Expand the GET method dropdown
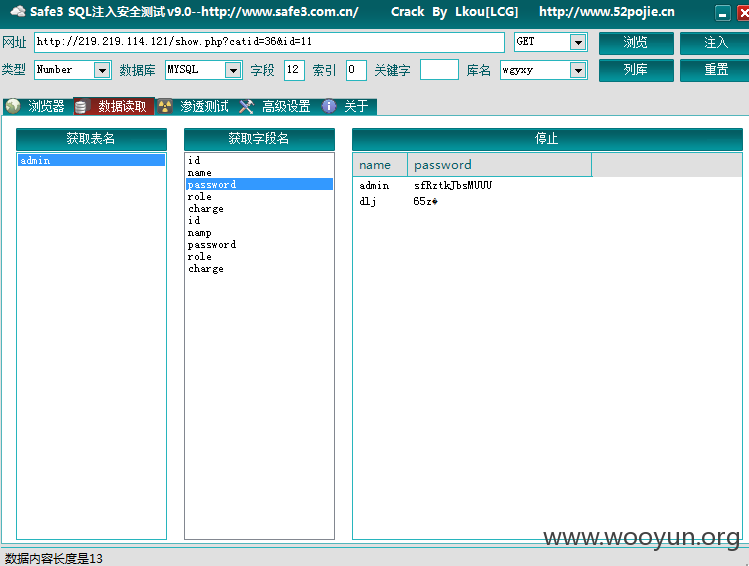749x566 pixels. click(578, 43)
